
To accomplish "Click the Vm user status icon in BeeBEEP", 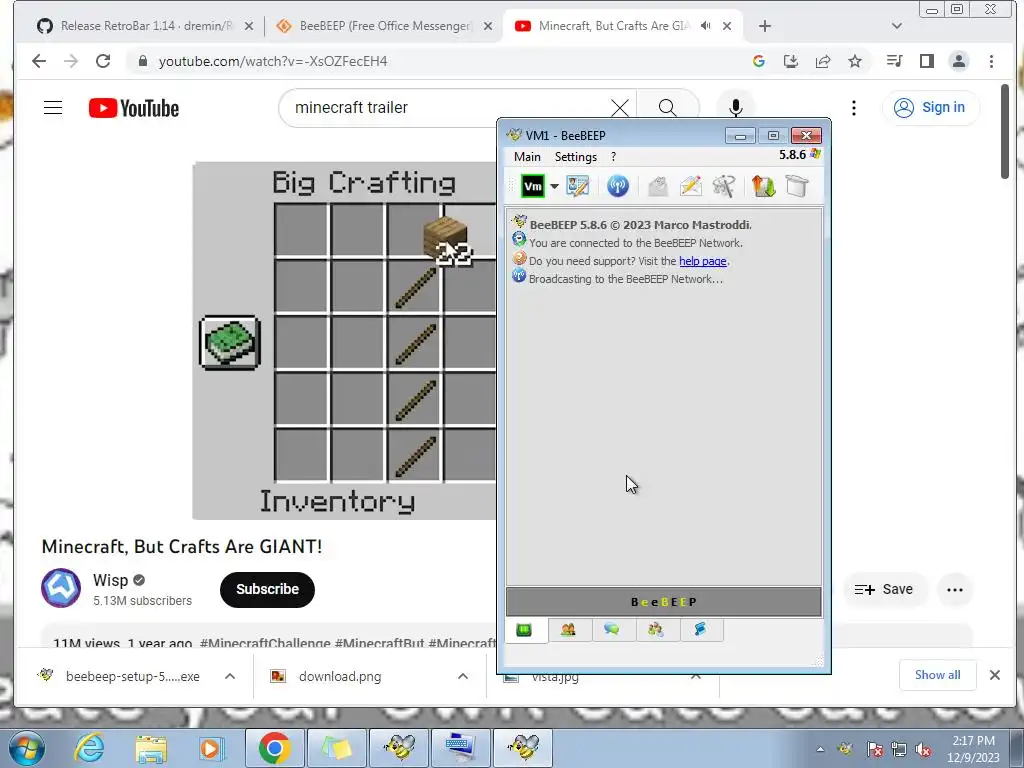I will [x=533, y=187].
